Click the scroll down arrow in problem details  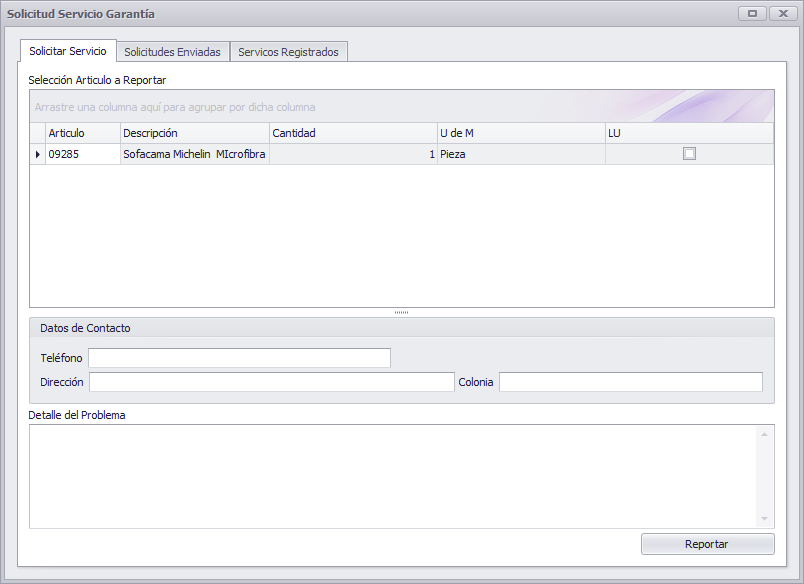765,519
